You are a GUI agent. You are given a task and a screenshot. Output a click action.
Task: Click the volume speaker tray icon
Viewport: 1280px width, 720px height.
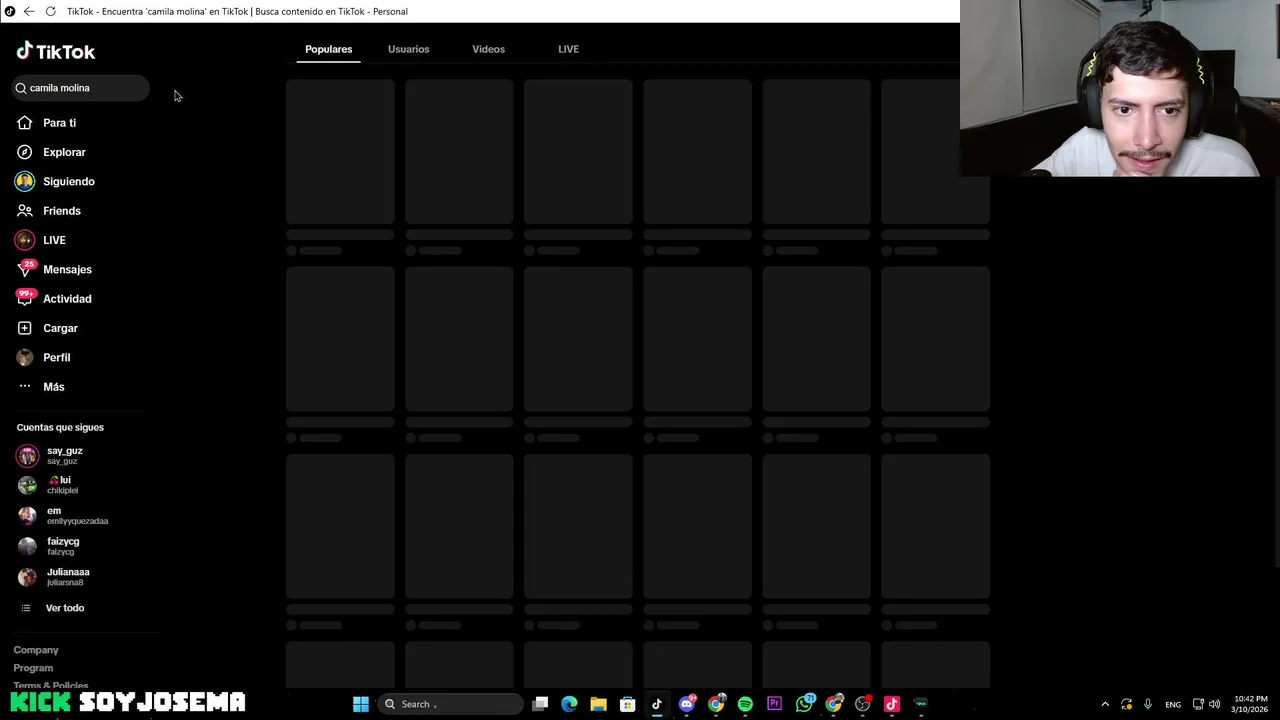click(x=1216, y=704)
